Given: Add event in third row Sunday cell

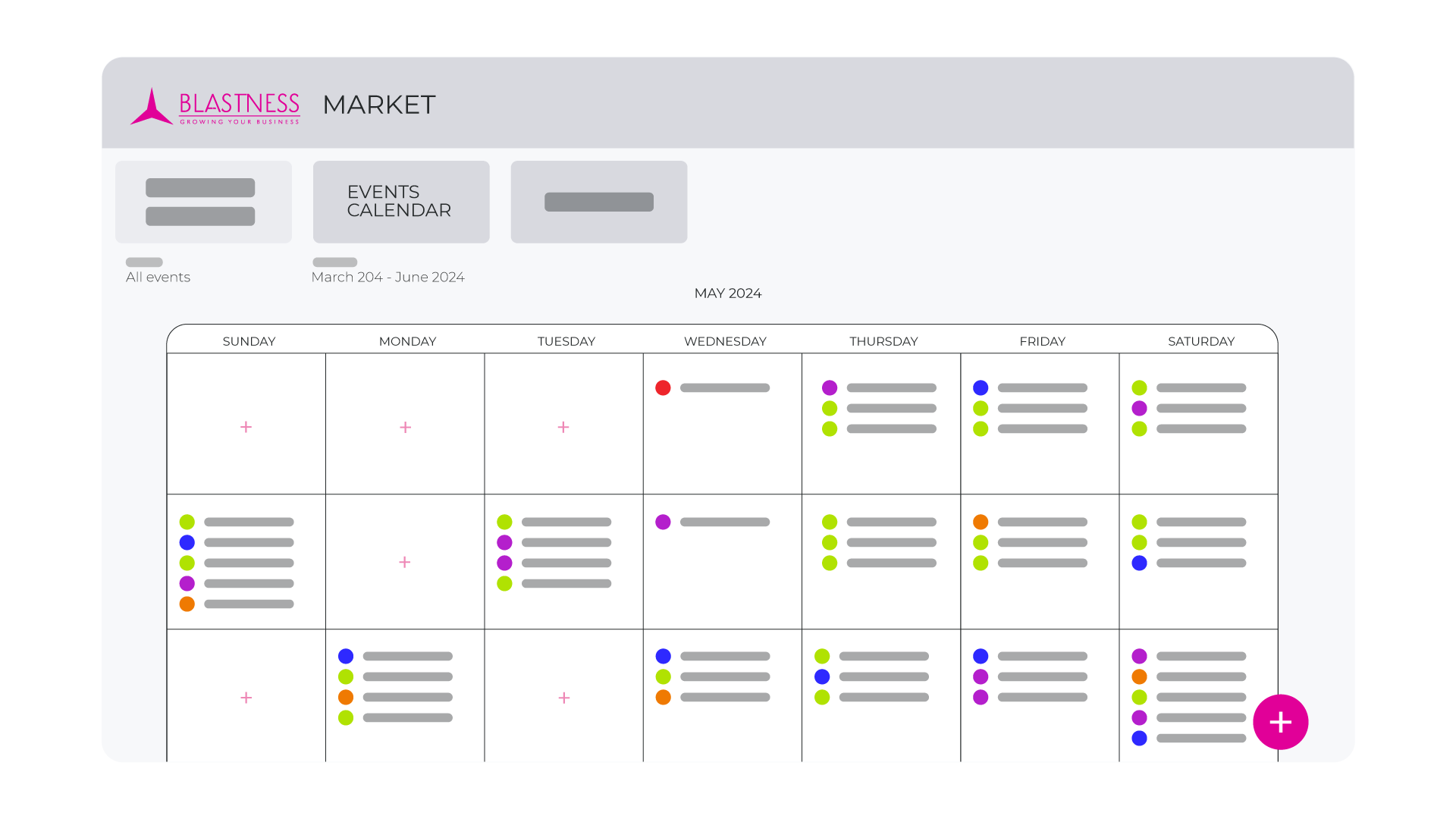Looking at the screenshot, I should [x=246, y=698].
